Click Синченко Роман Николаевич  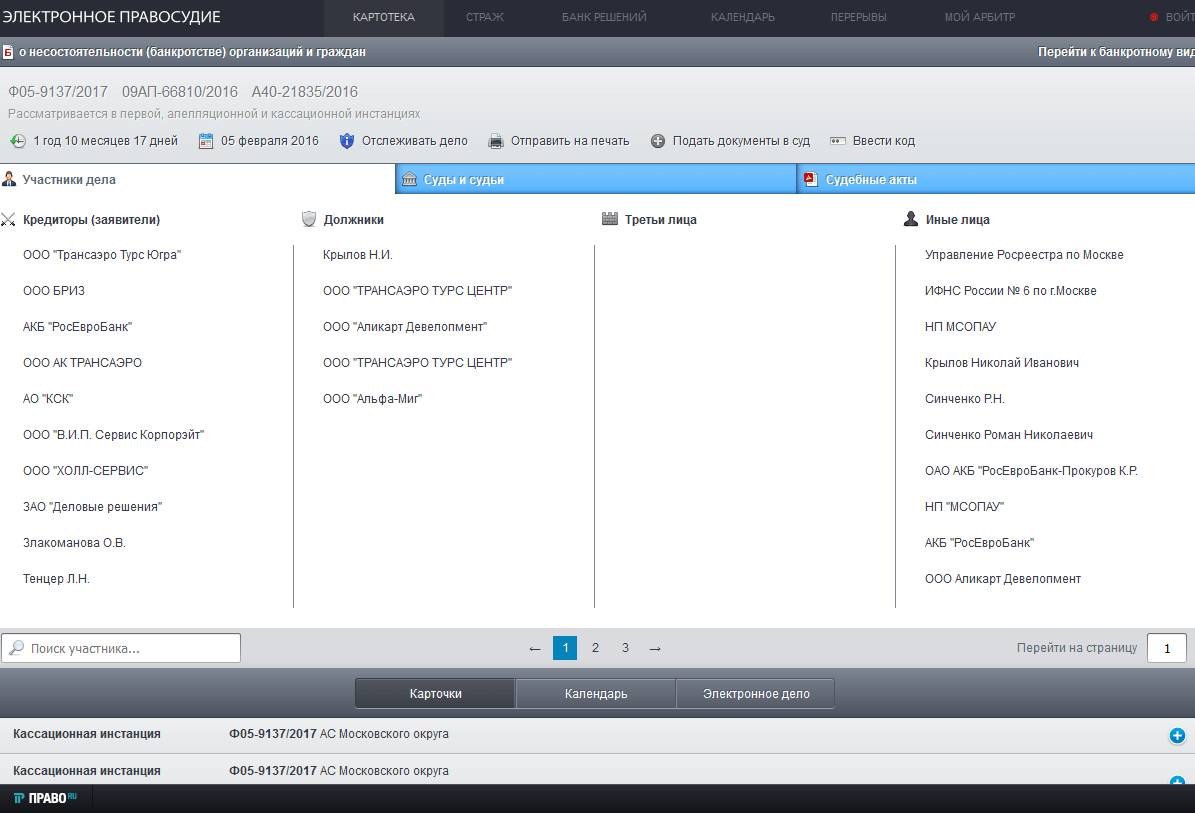1009,434
